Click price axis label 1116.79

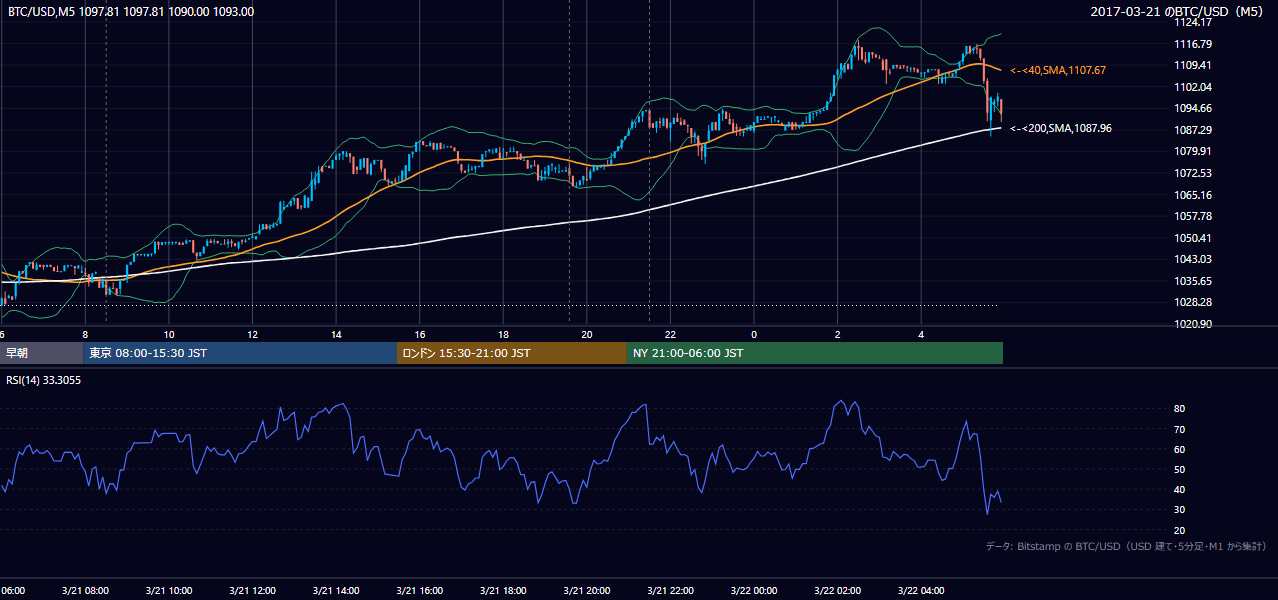coord(1193,44)
